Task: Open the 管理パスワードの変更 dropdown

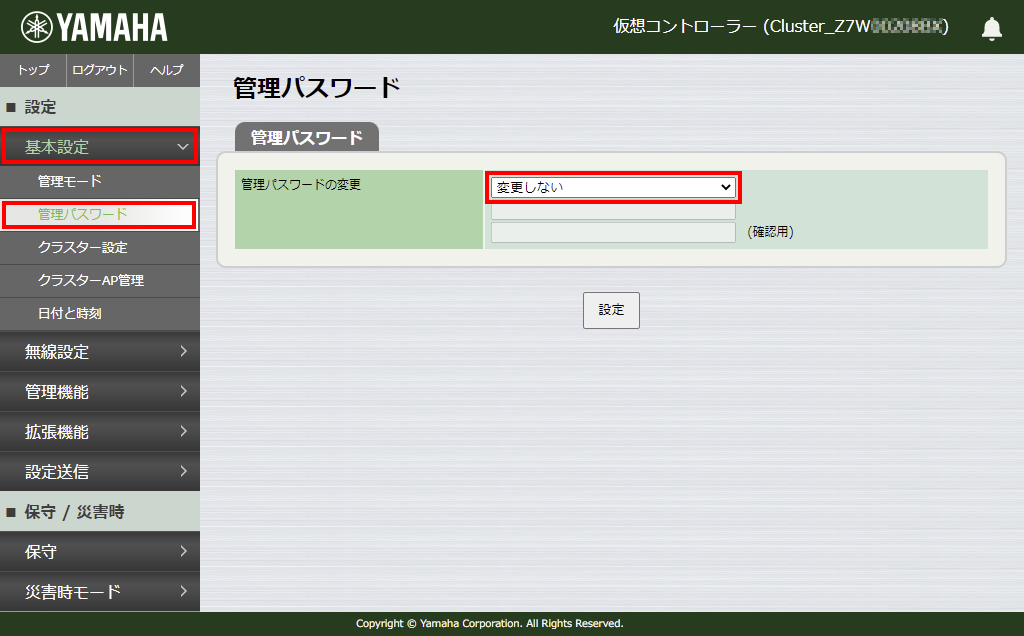Action: (612, 187)
